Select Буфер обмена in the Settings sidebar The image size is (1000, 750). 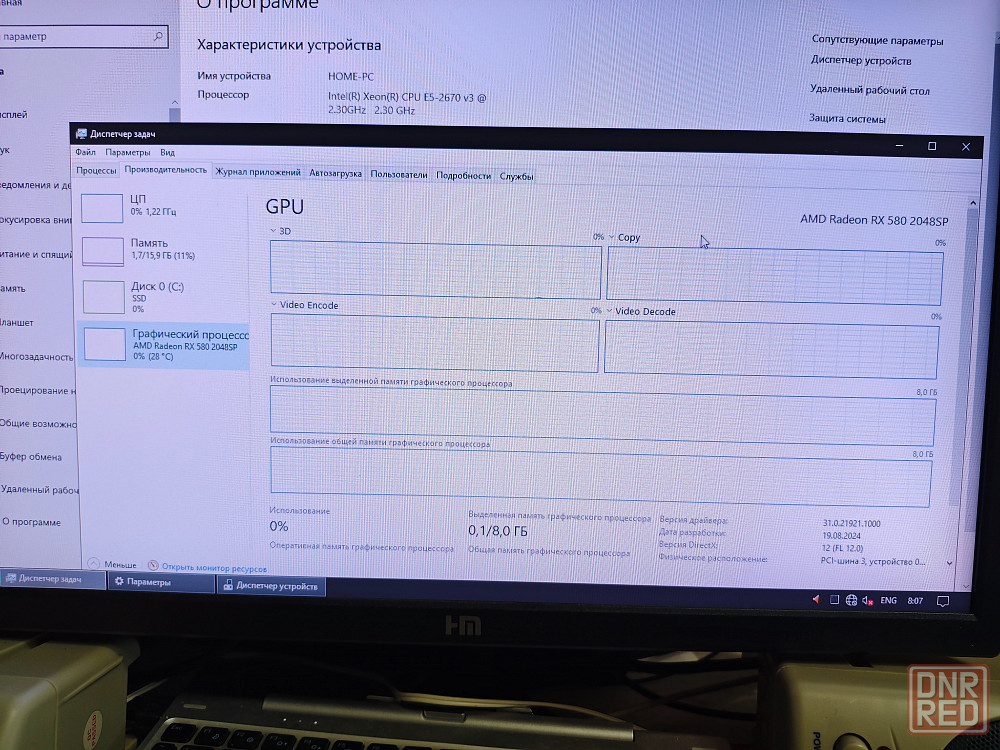click(x=31, y=457)
